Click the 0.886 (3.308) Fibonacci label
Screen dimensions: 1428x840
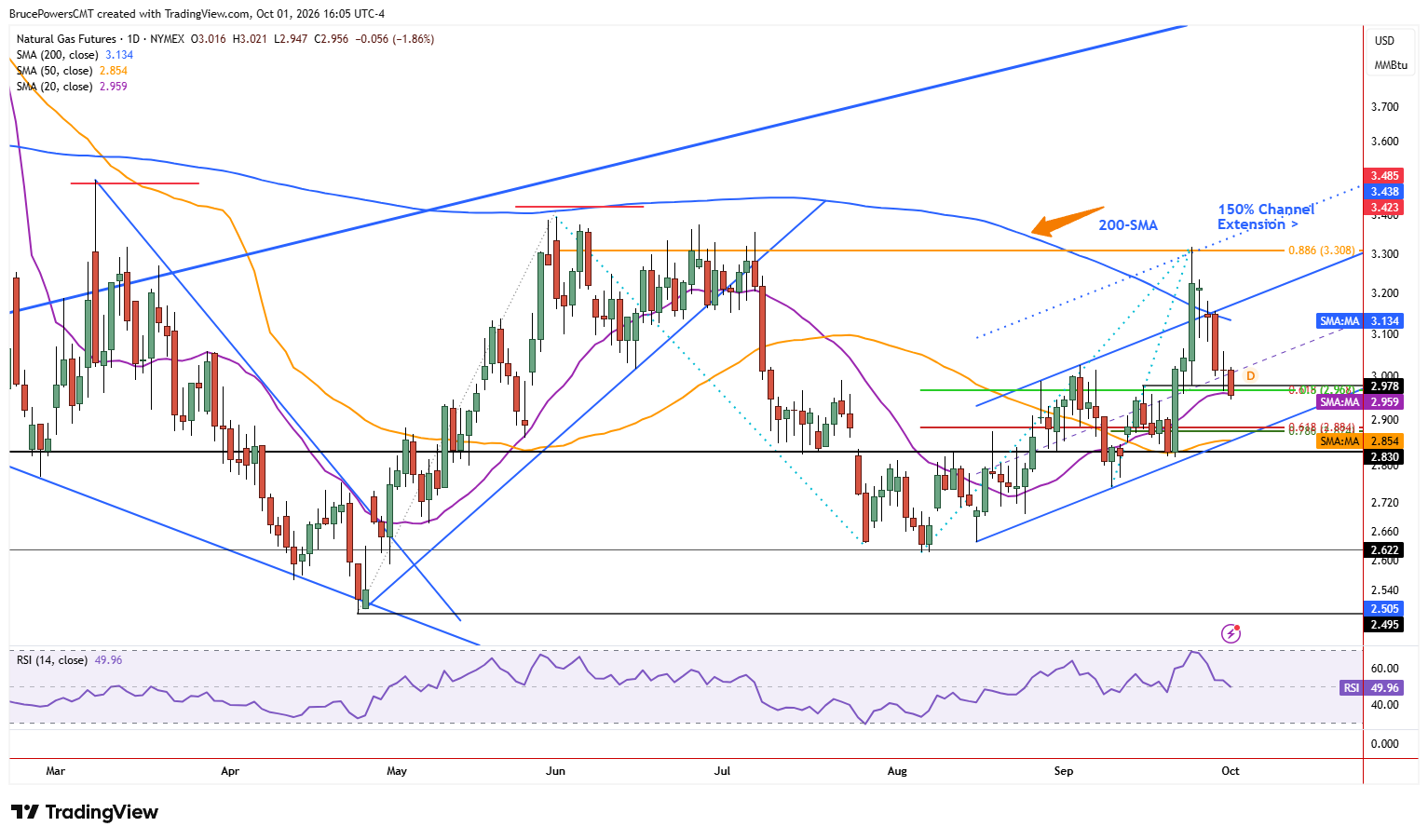(1321, 251)
